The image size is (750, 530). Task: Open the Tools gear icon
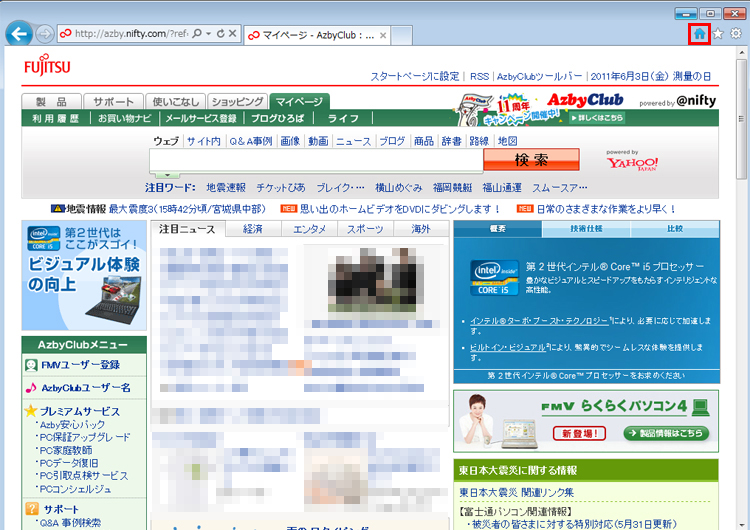click(x=736, y=33)
